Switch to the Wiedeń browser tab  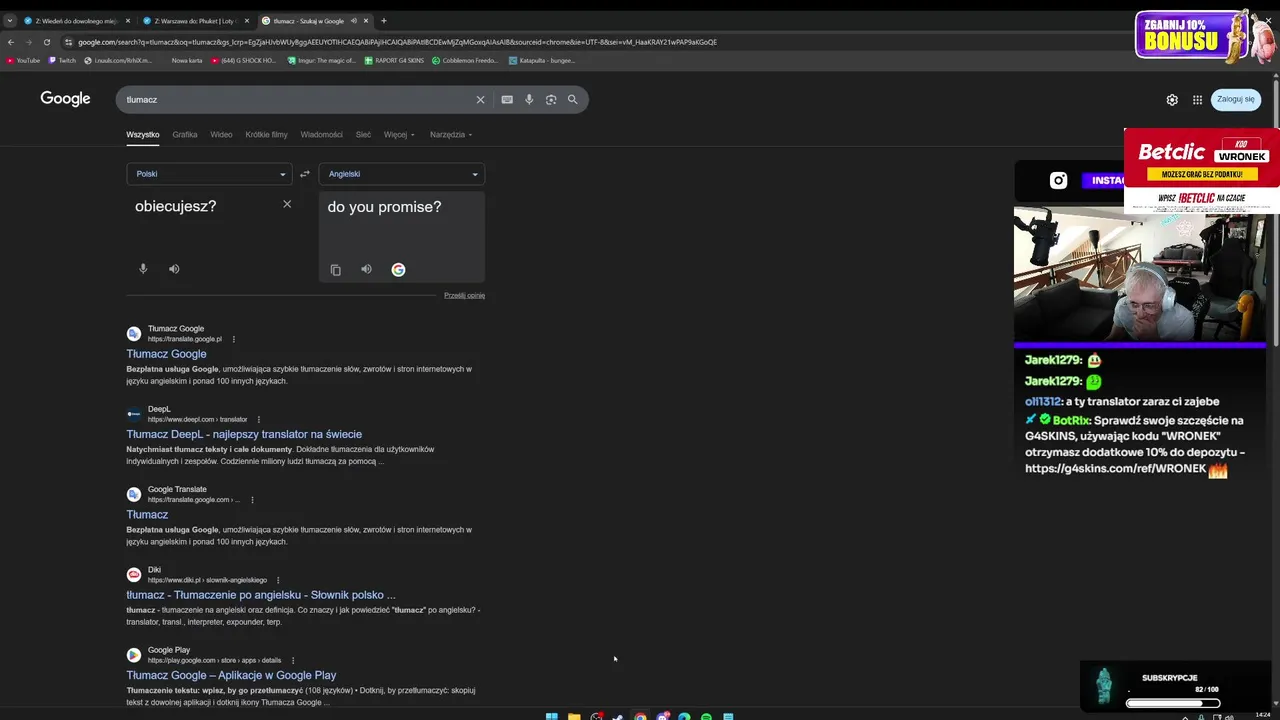[77, 20]
